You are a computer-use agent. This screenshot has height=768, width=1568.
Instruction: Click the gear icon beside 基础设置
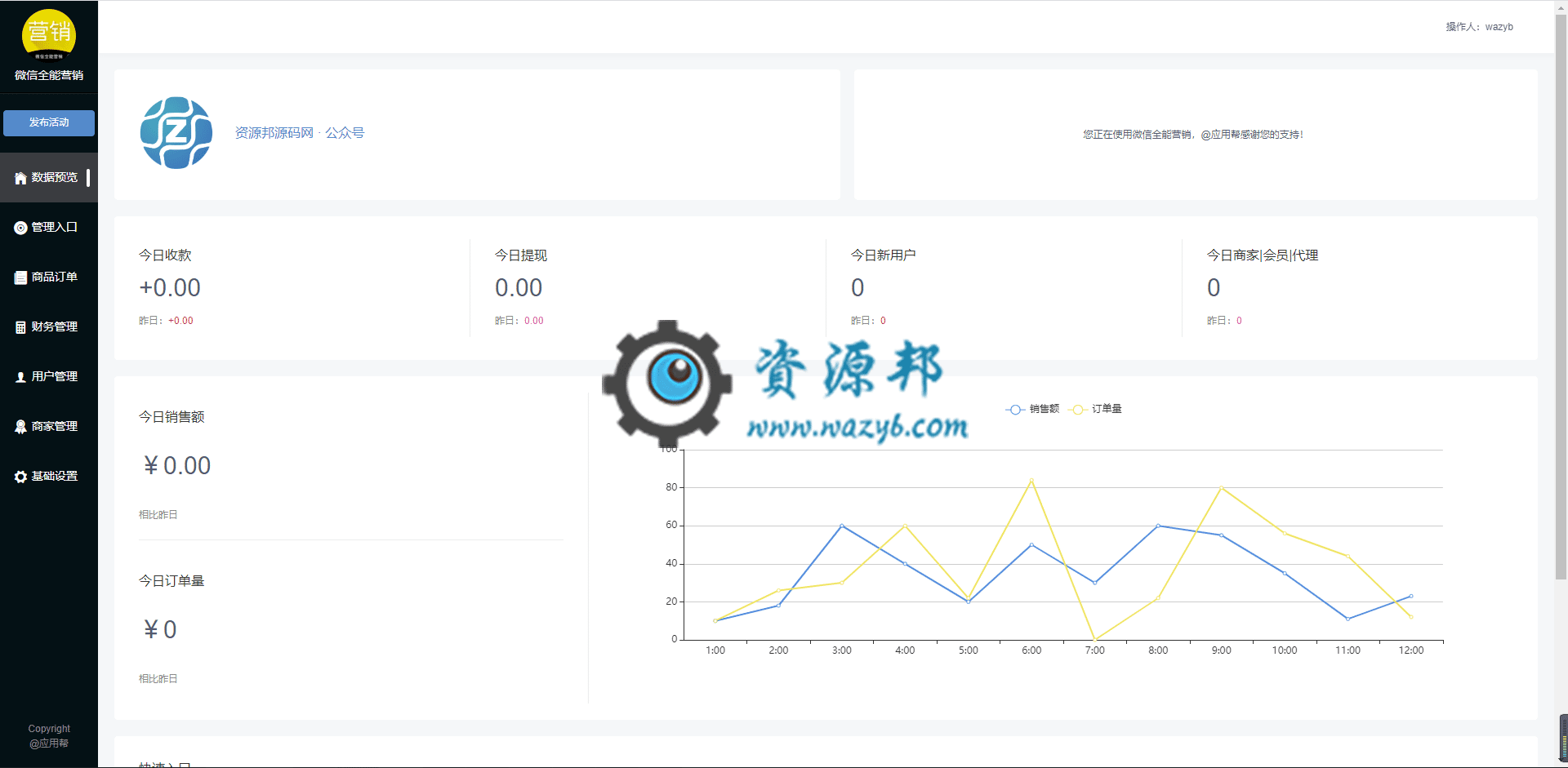(x=20, y=477)
